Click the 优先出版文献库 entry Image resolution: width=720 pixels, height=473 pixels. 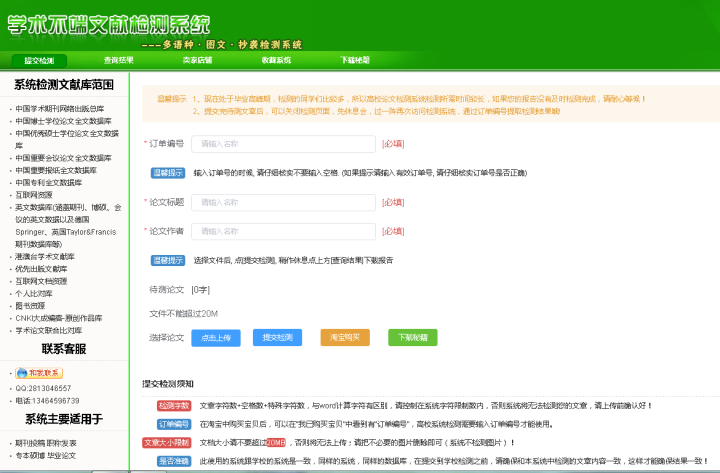pos(41,269)
